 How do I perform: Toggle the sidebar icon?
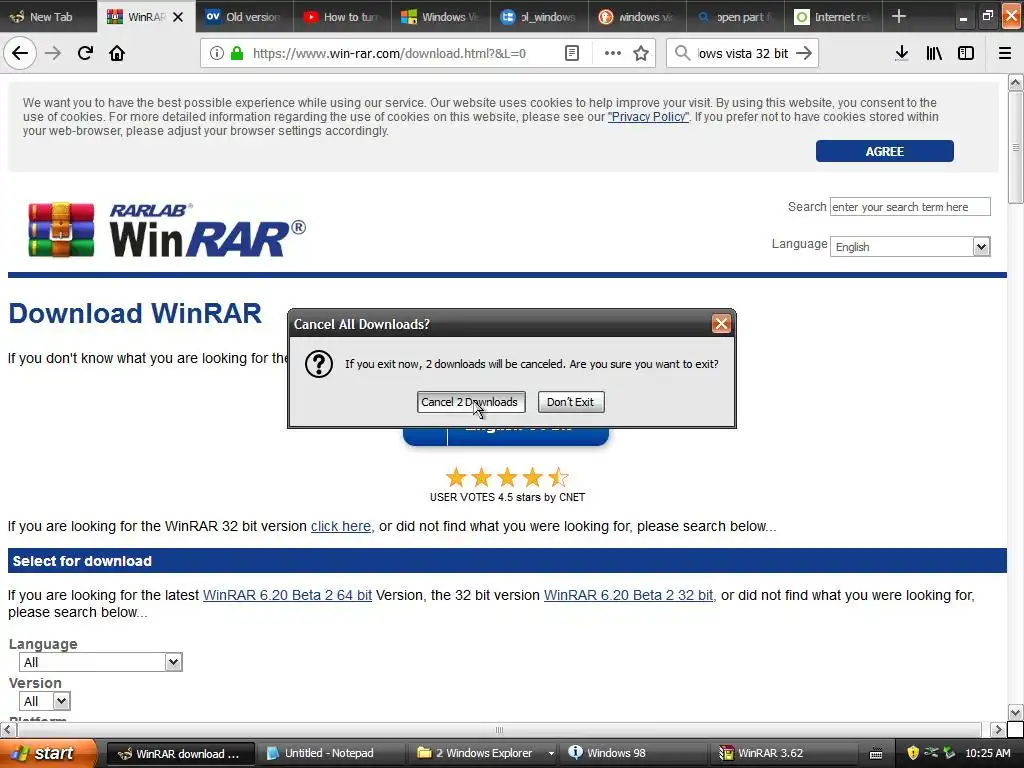click(x=966, y=53)
